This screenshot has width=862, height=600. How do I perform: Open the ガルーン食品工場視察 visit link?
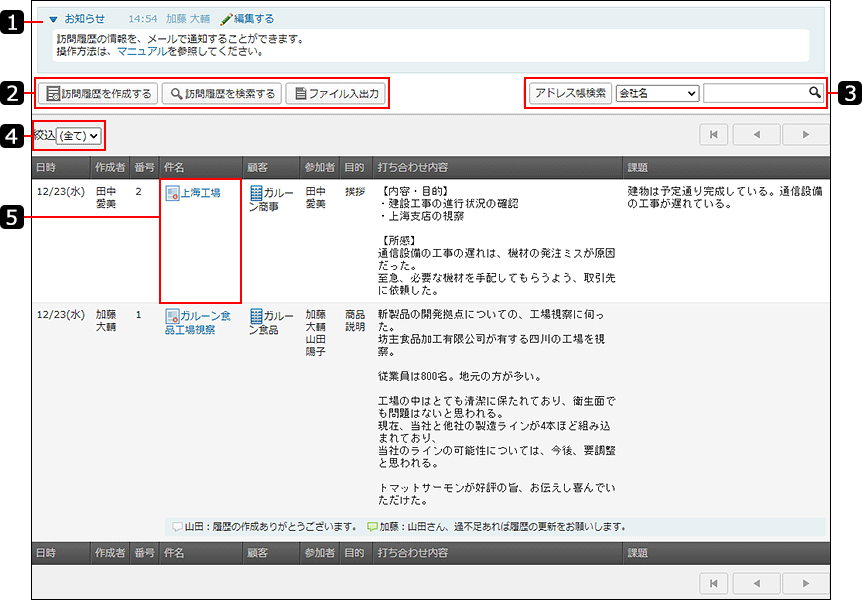click(x=198, y=323)
